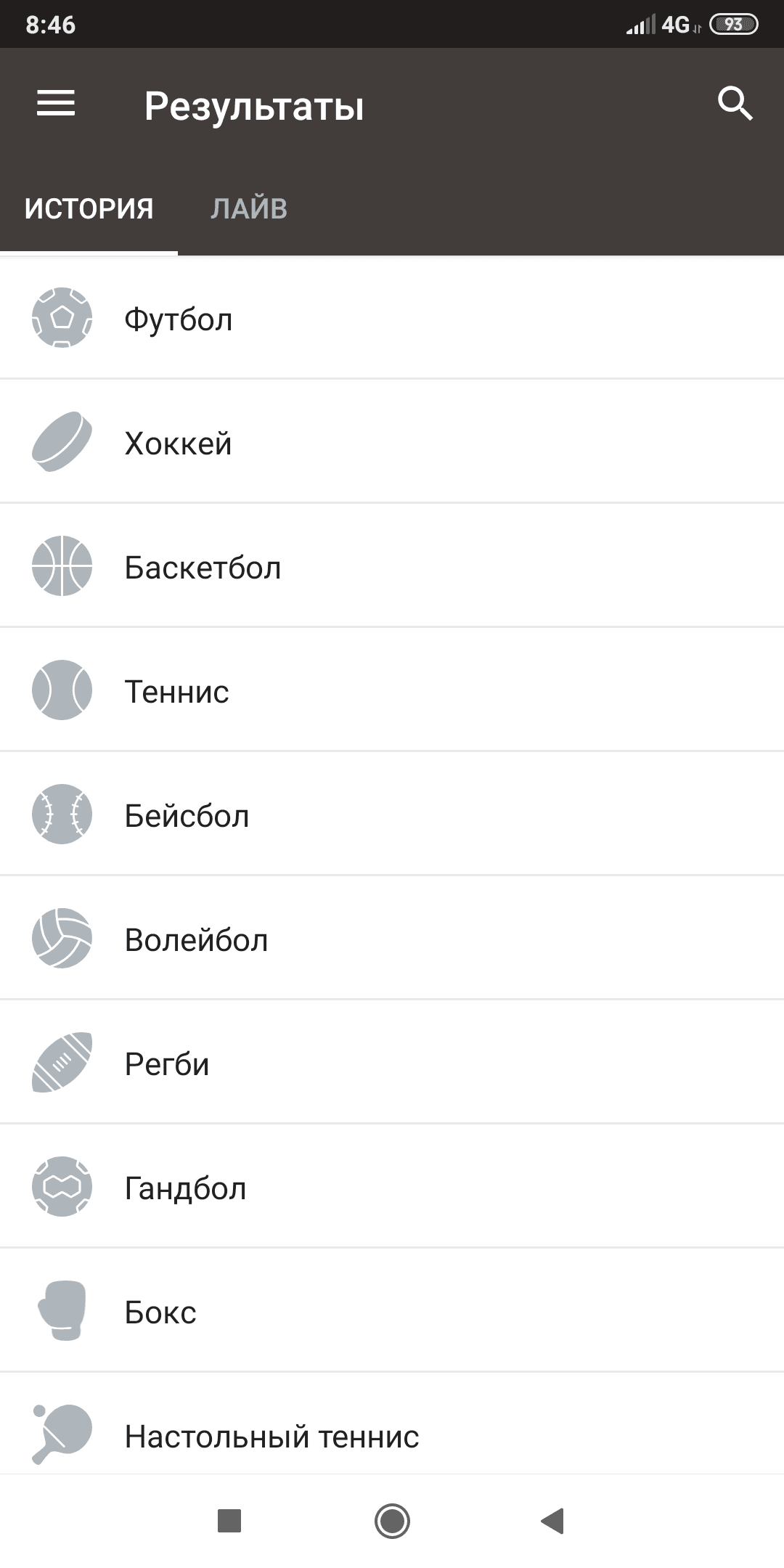Click the volleyball icon

[62, 939]
